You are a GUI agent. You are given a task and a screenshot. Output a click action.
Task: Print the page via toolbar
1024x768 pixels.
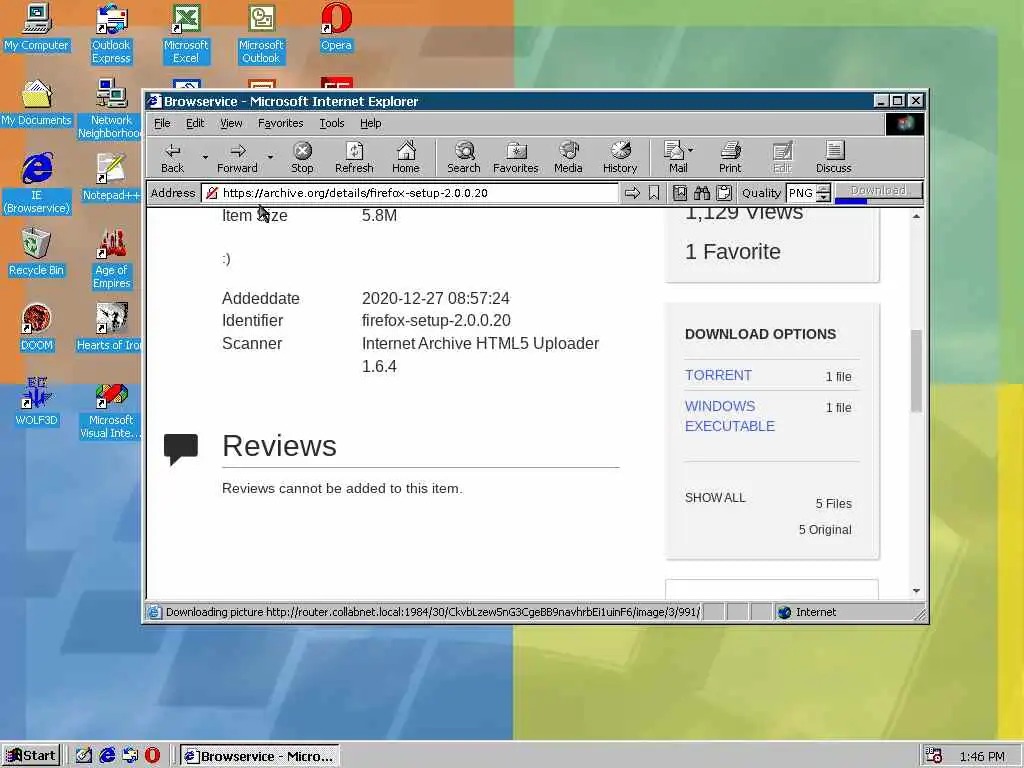pyautogui.click(x=730, y=157)
